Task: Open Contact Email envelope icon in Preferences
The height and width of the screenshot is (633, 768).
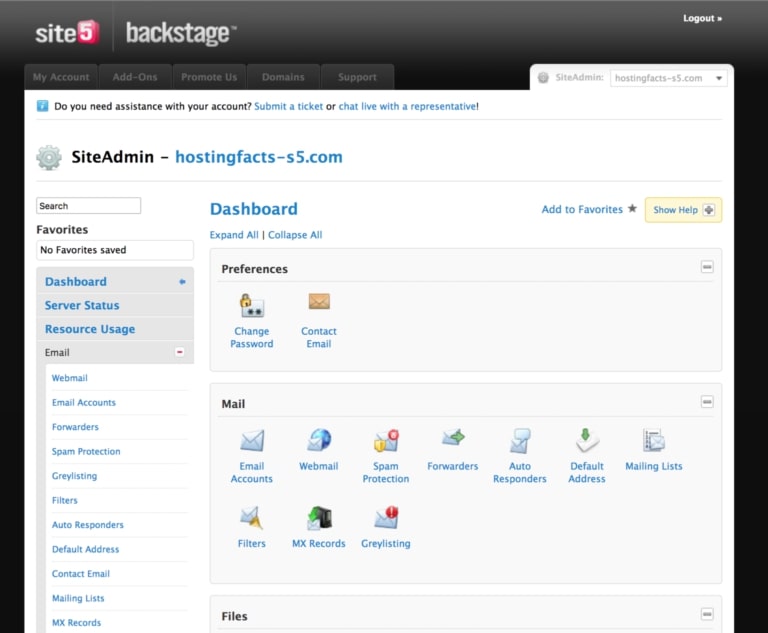Action: click(x=319, y=302)
